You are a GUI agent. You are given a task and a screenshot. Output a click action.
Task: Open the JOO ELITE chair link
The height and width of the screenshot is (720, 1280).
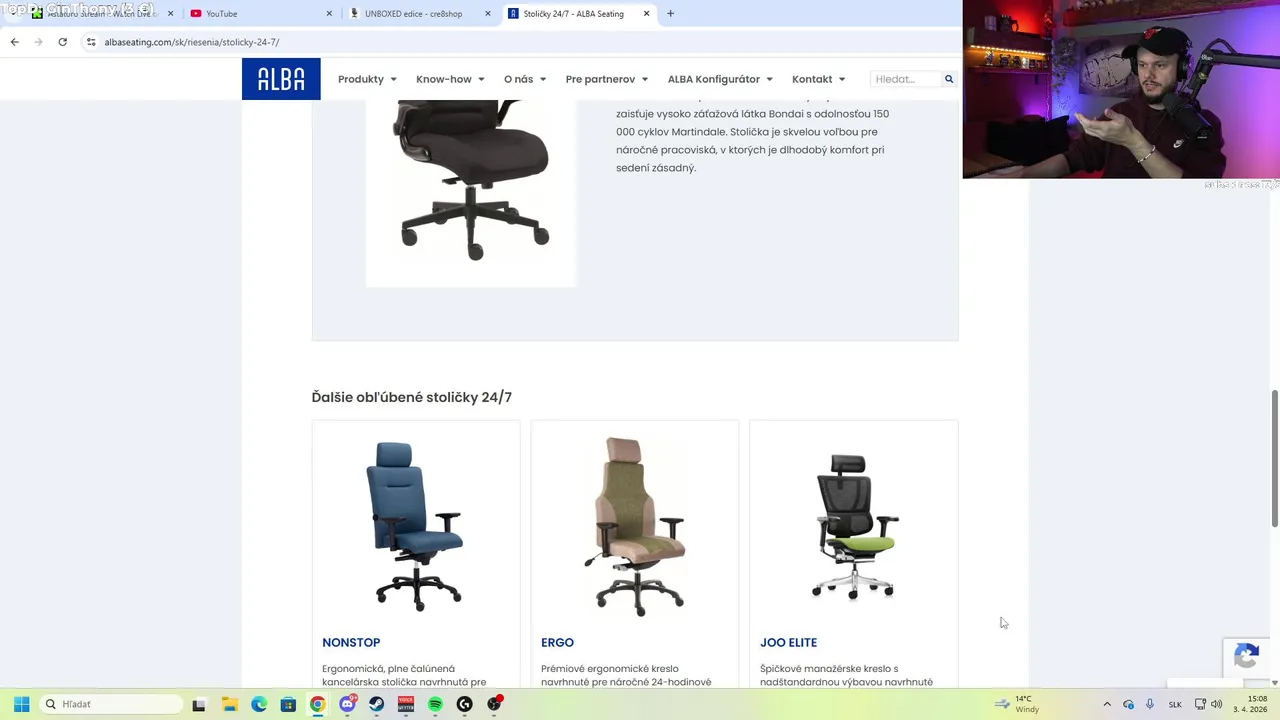(788, 642)
